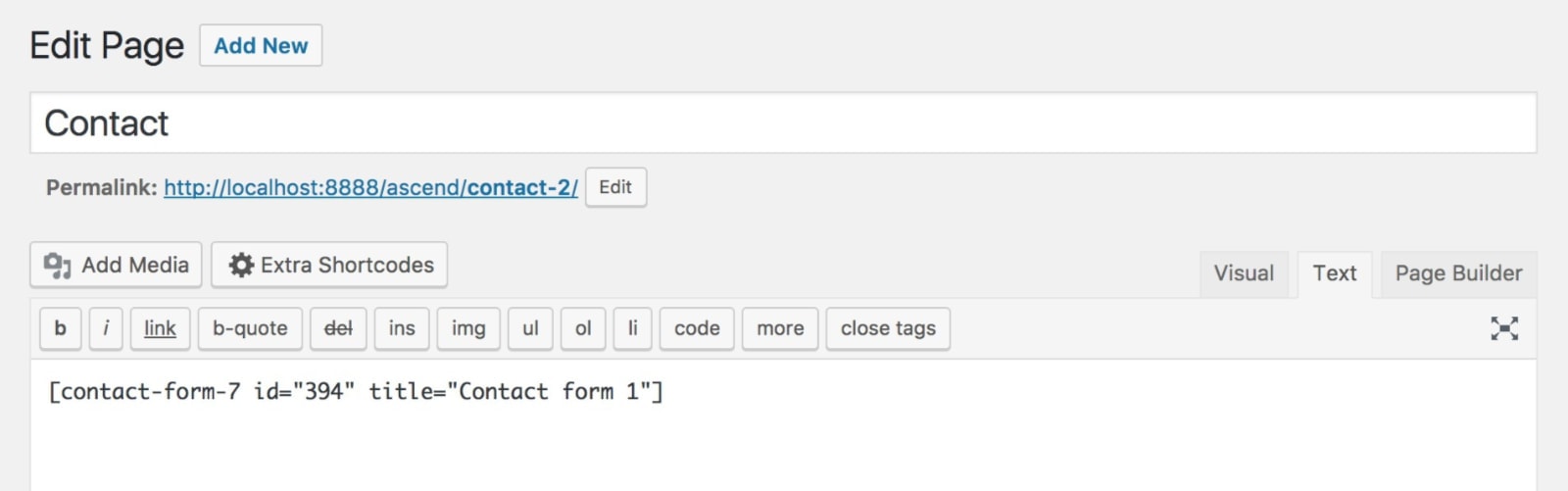1568x491 pixels.
Task: Insert the more tag
Action: [780, 328]
